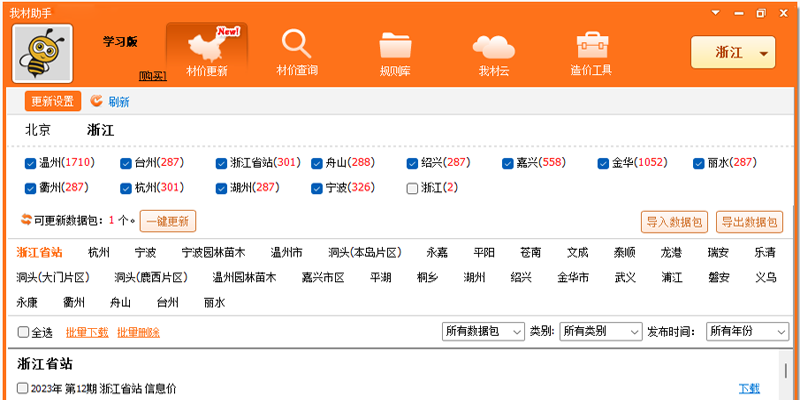Select the 永康 tab

(27, 303)
